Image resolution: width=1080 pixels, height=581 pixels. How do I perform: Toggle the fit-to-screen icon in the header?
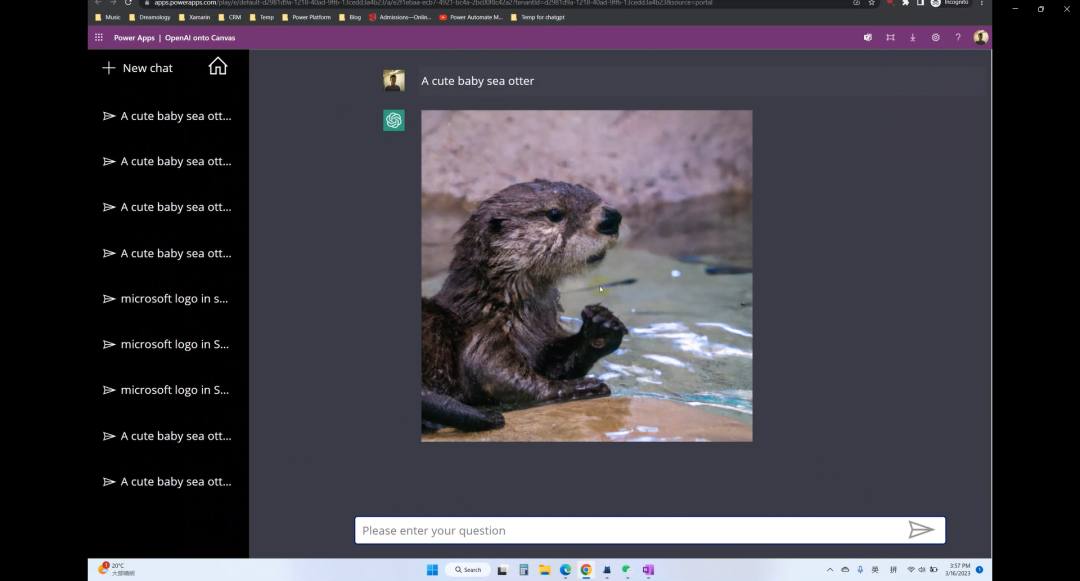pyautogui.click(x=890, y=38)
